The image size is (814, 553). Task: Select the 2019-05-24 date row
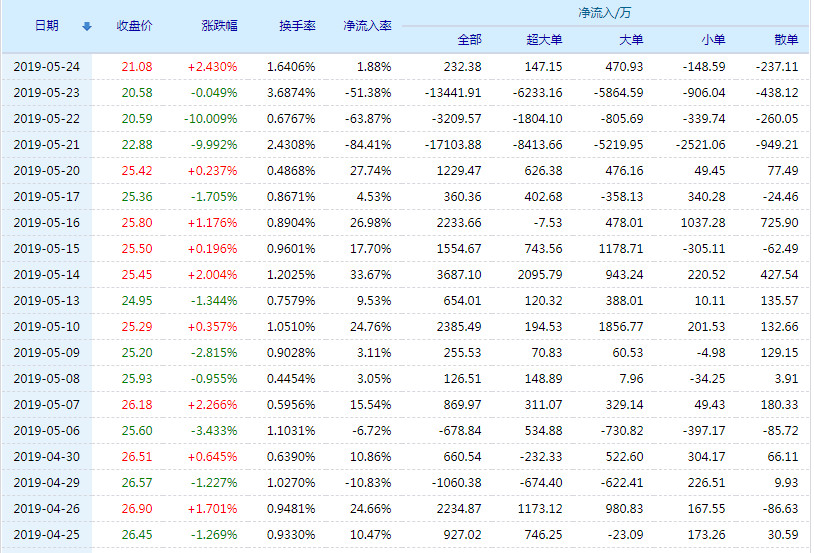[x=46, y=66]
